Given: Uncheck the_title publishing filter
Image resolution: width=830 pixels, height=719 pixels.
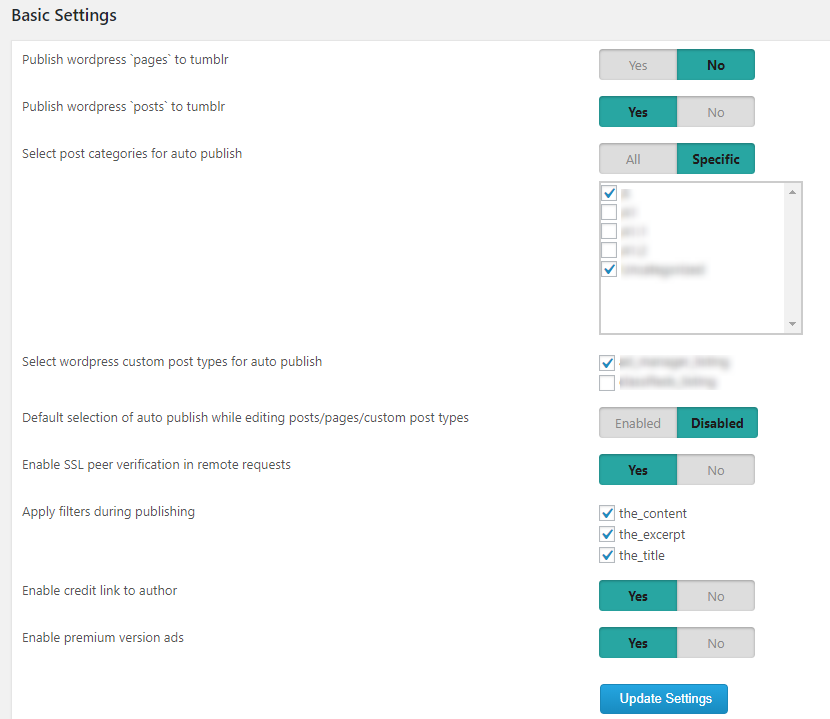Looking at the screenshot, I should pos(607,555).
